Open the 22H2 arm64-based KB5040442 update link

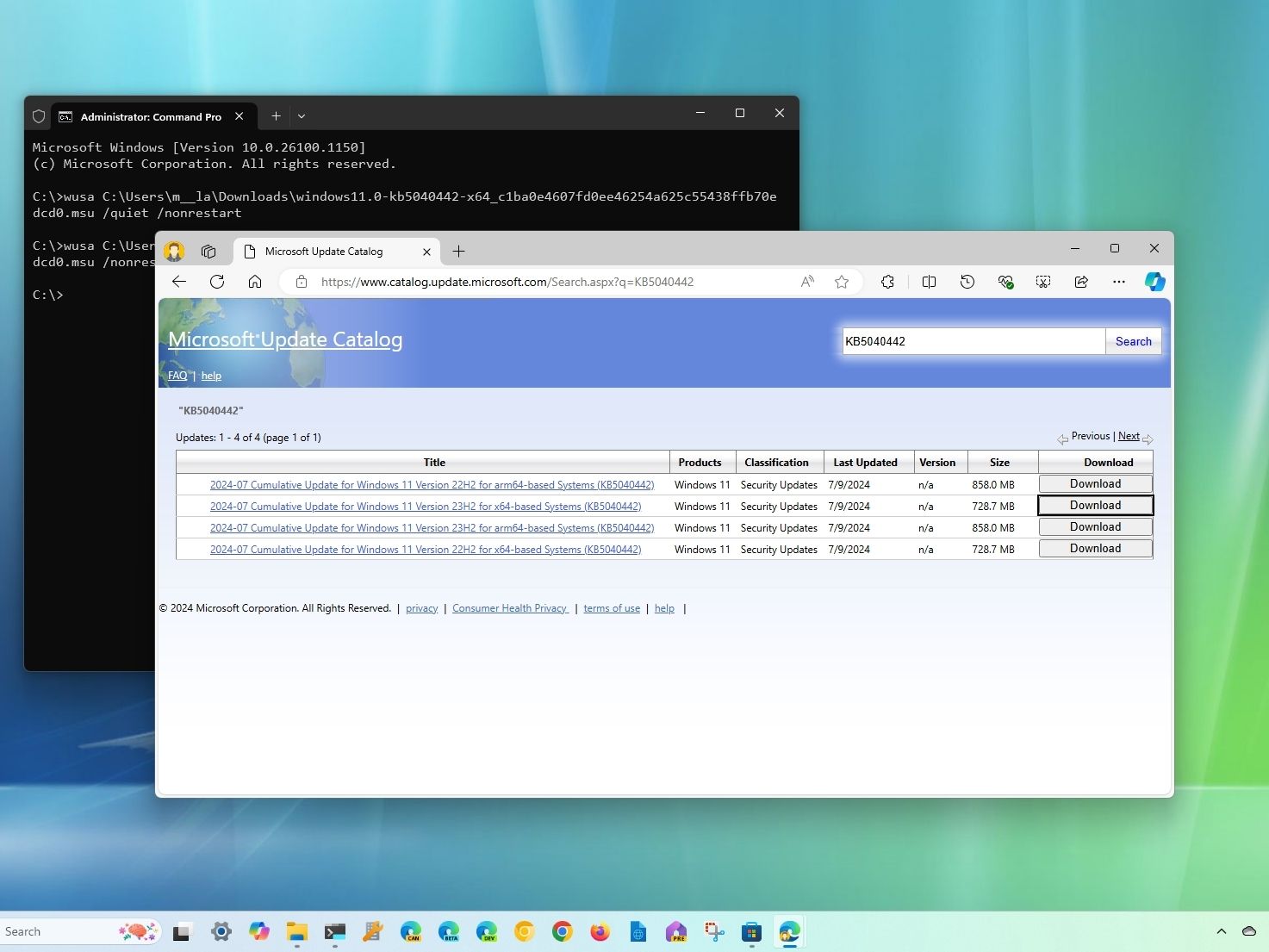[432, 485]
